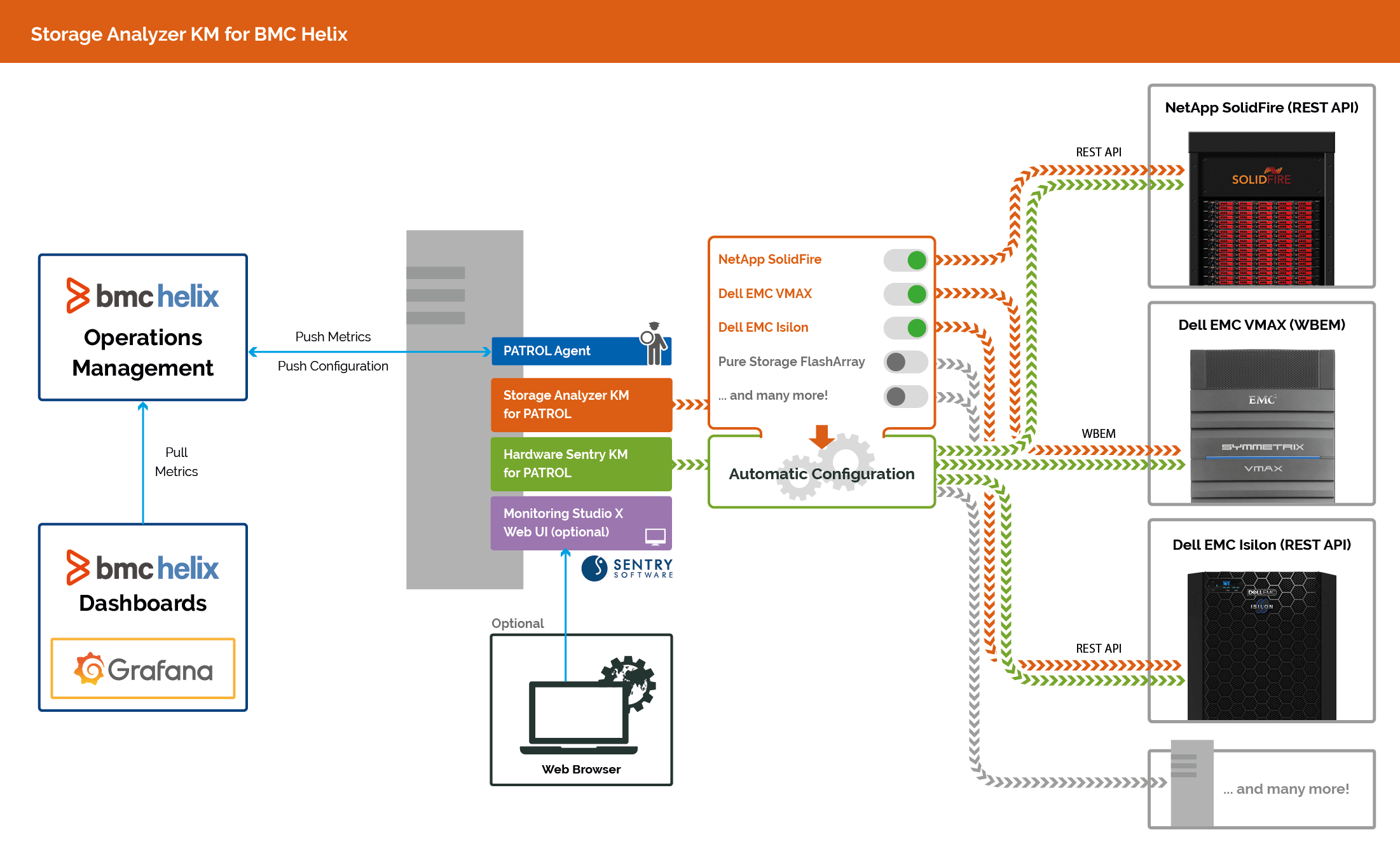1400x851 pixels.
Task: Enable the '... and many more!' switch
Action: click(905, 397)
